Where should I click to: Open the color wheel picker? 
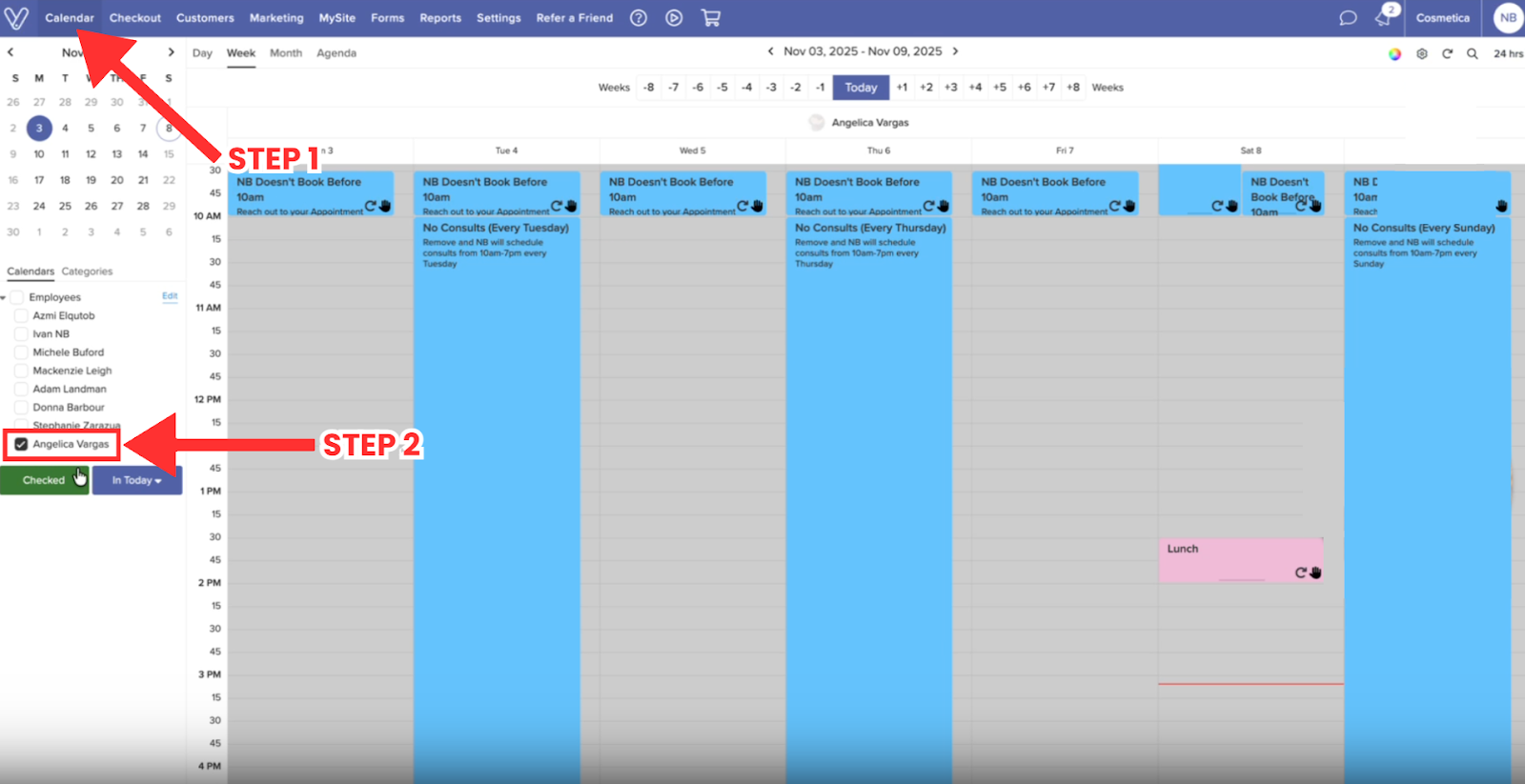(1394, 54)
